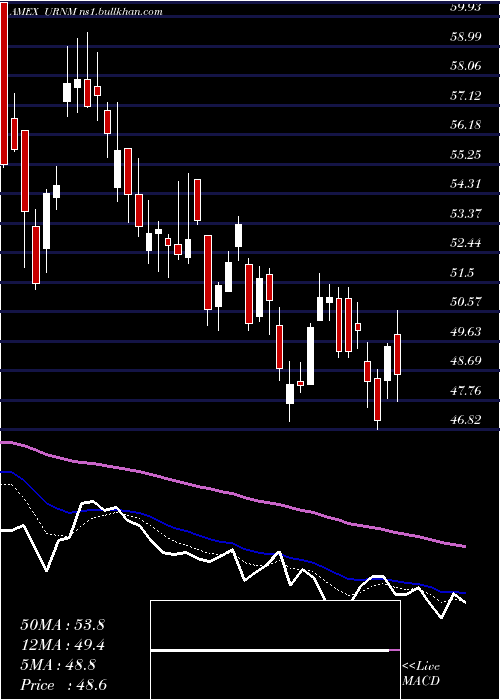500x700 pixels.
Task: Select the 53.37 price axis label
Action: point(468,213)
